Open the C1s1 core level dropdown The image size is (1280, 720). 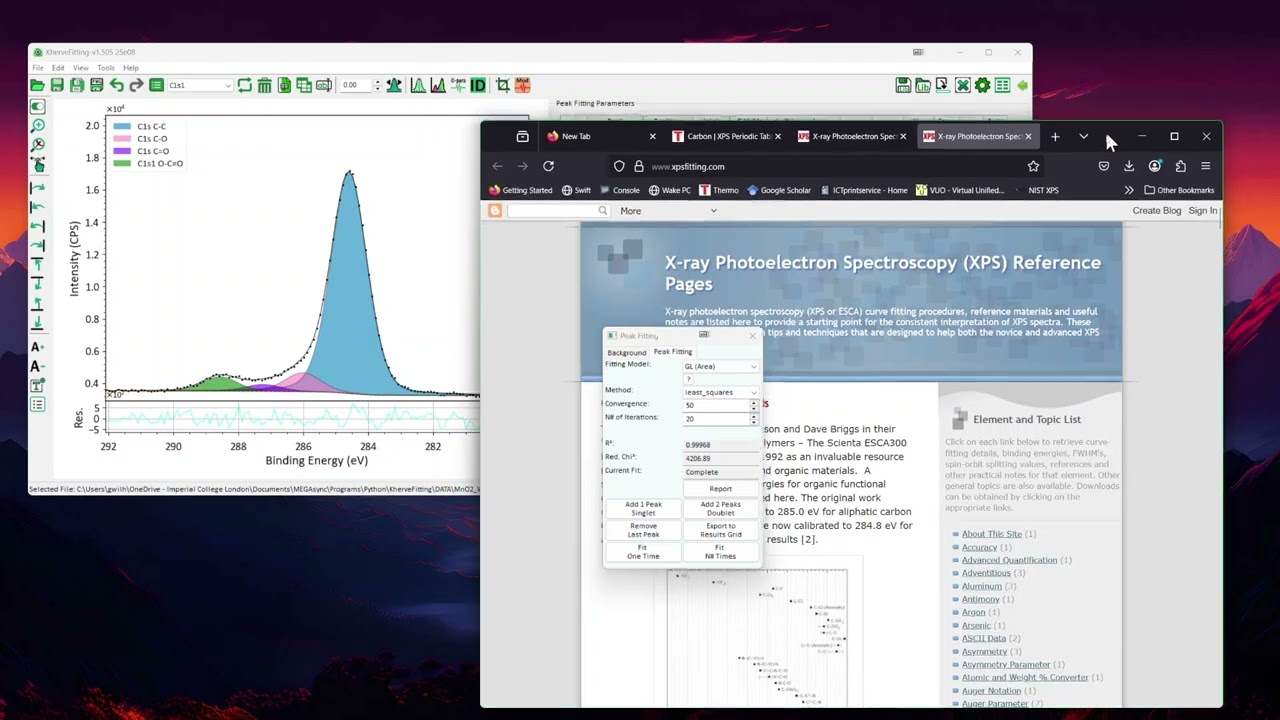(199, 86)
